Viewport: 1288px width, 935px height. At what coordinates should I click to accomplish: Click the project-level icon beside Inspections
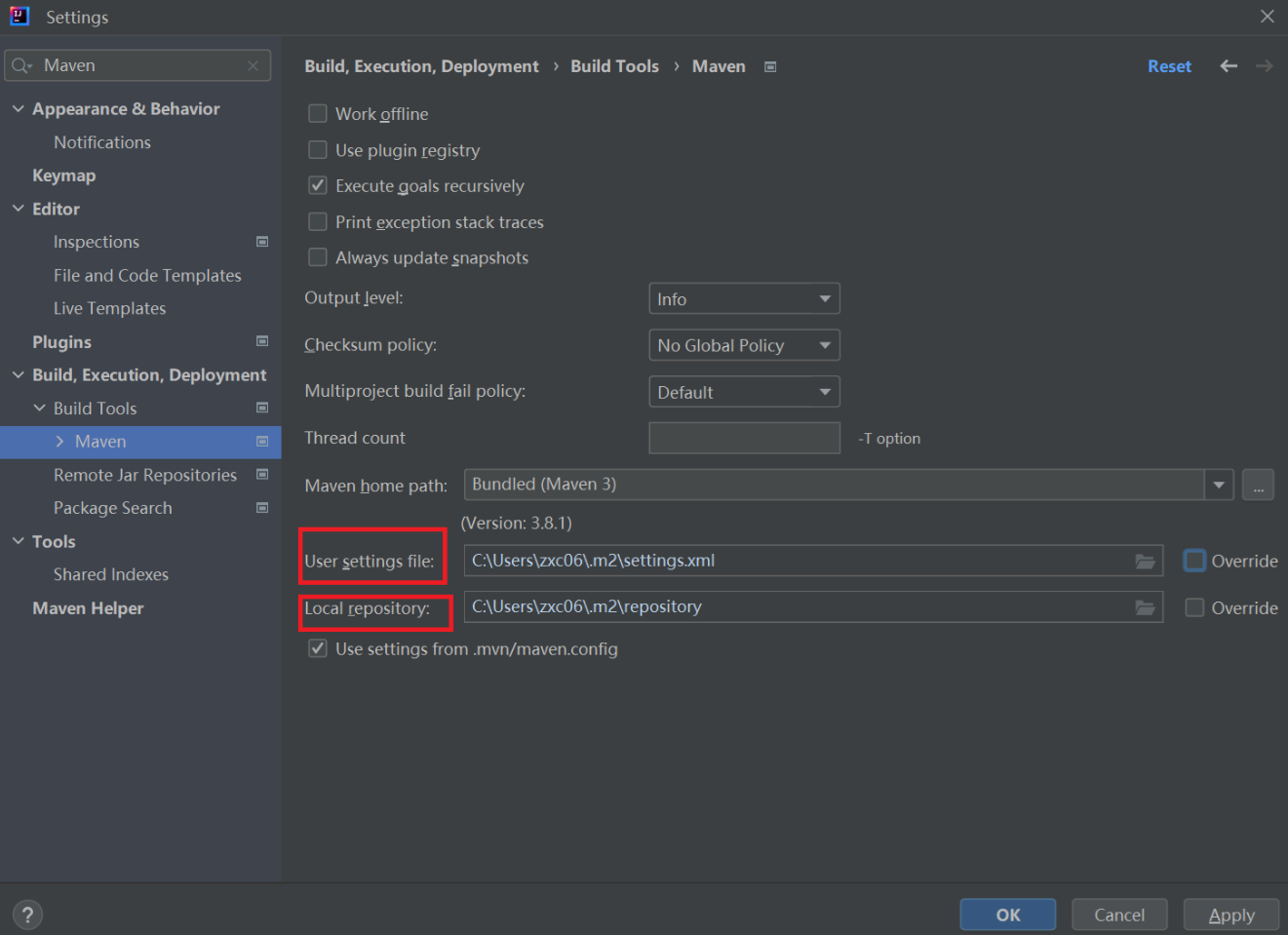262,242
